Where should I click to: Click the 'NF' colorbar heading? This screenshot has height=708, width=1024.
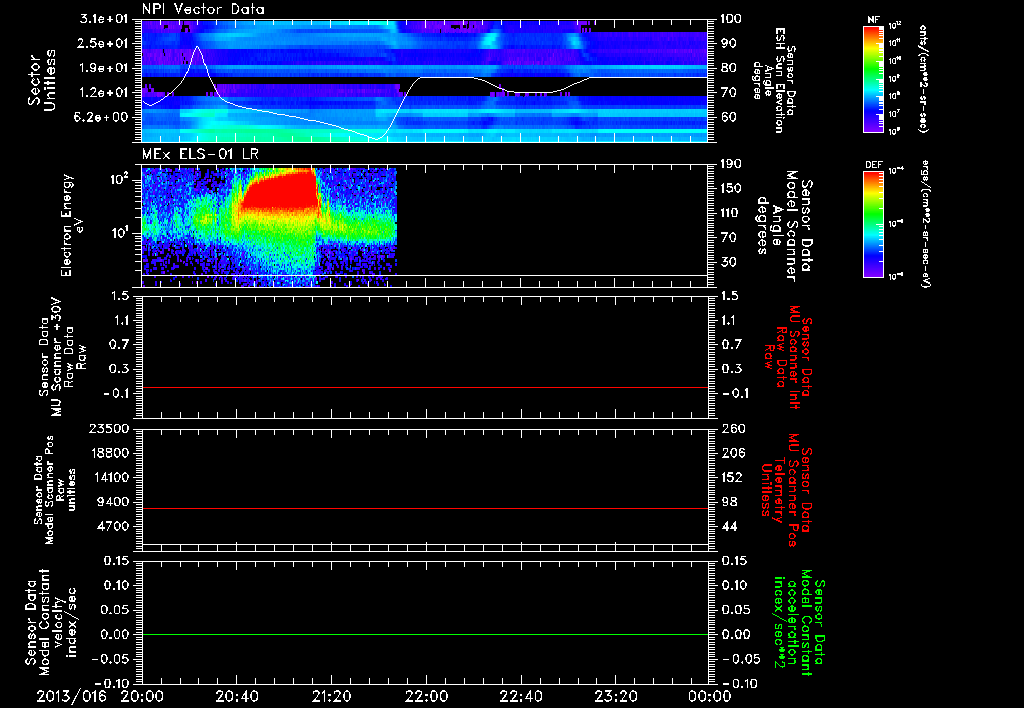click(874, 20)
